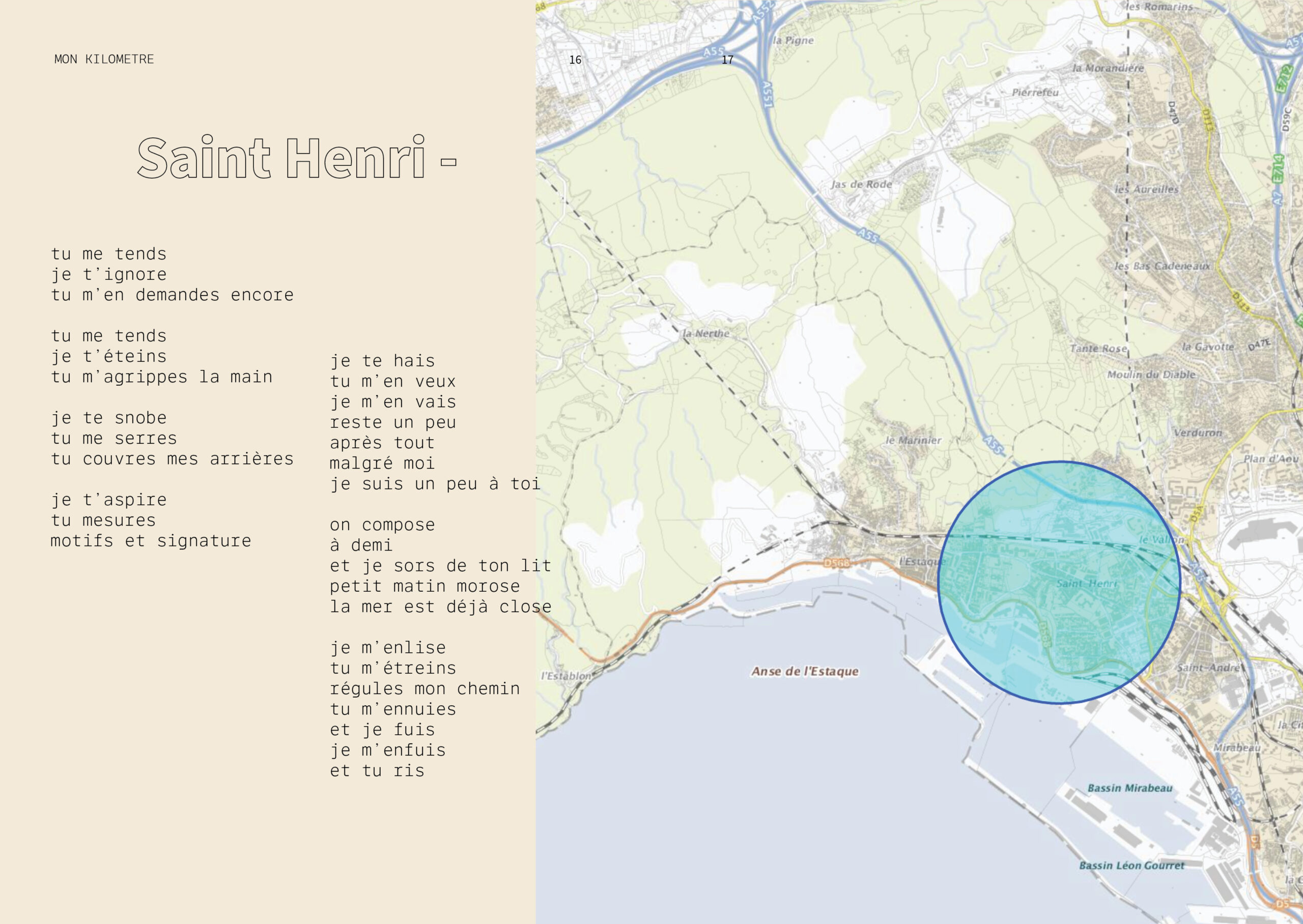1303x924 pixels.
Task: Select the "D568" road label
Action: pos(836,563)
